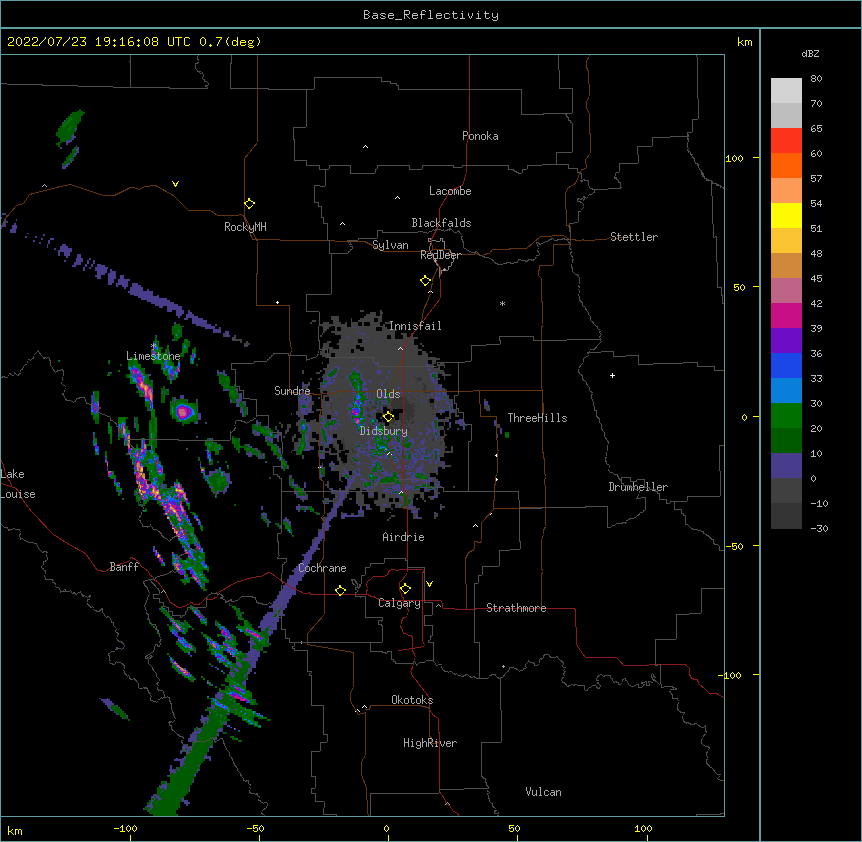Click the Olds town label

click(x=388, y=394)
